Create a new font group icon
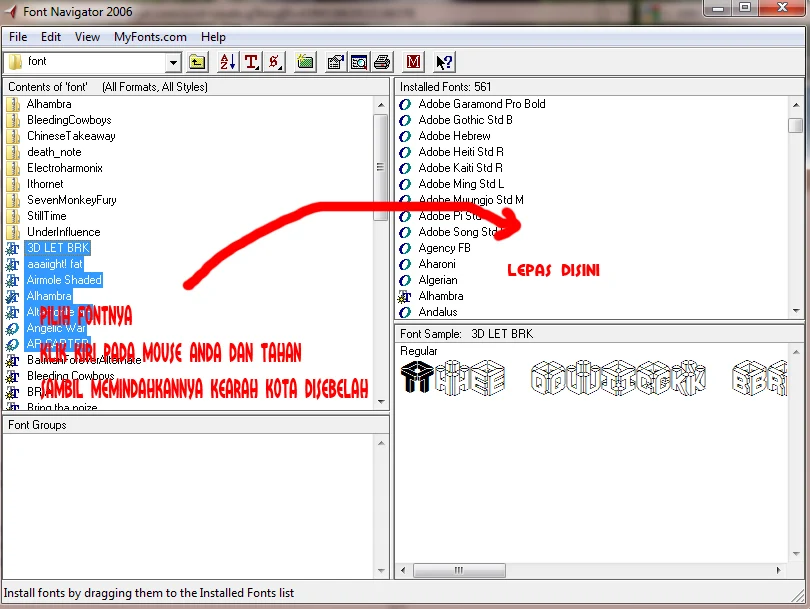This screenshot has height=609, width=810. click(305, 63)
